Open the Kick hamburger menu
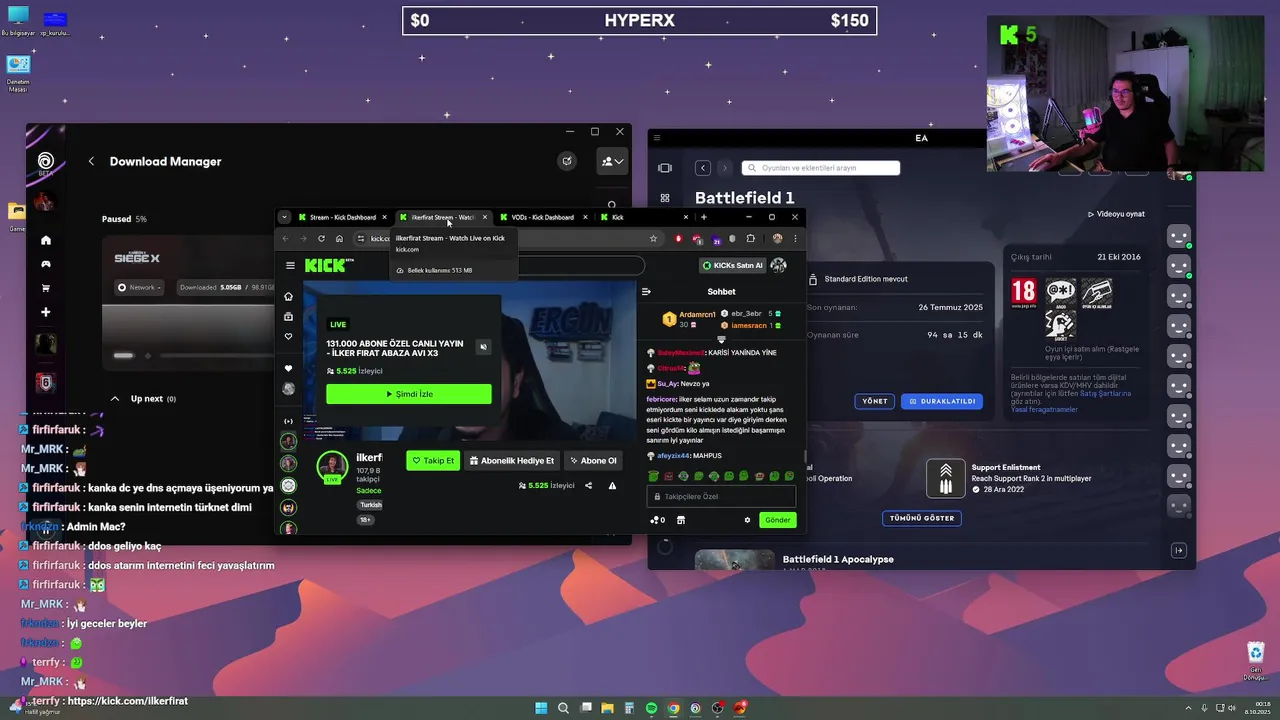Screen dimensions: 1280x720 pyautogui.click(x=290, y=265)
